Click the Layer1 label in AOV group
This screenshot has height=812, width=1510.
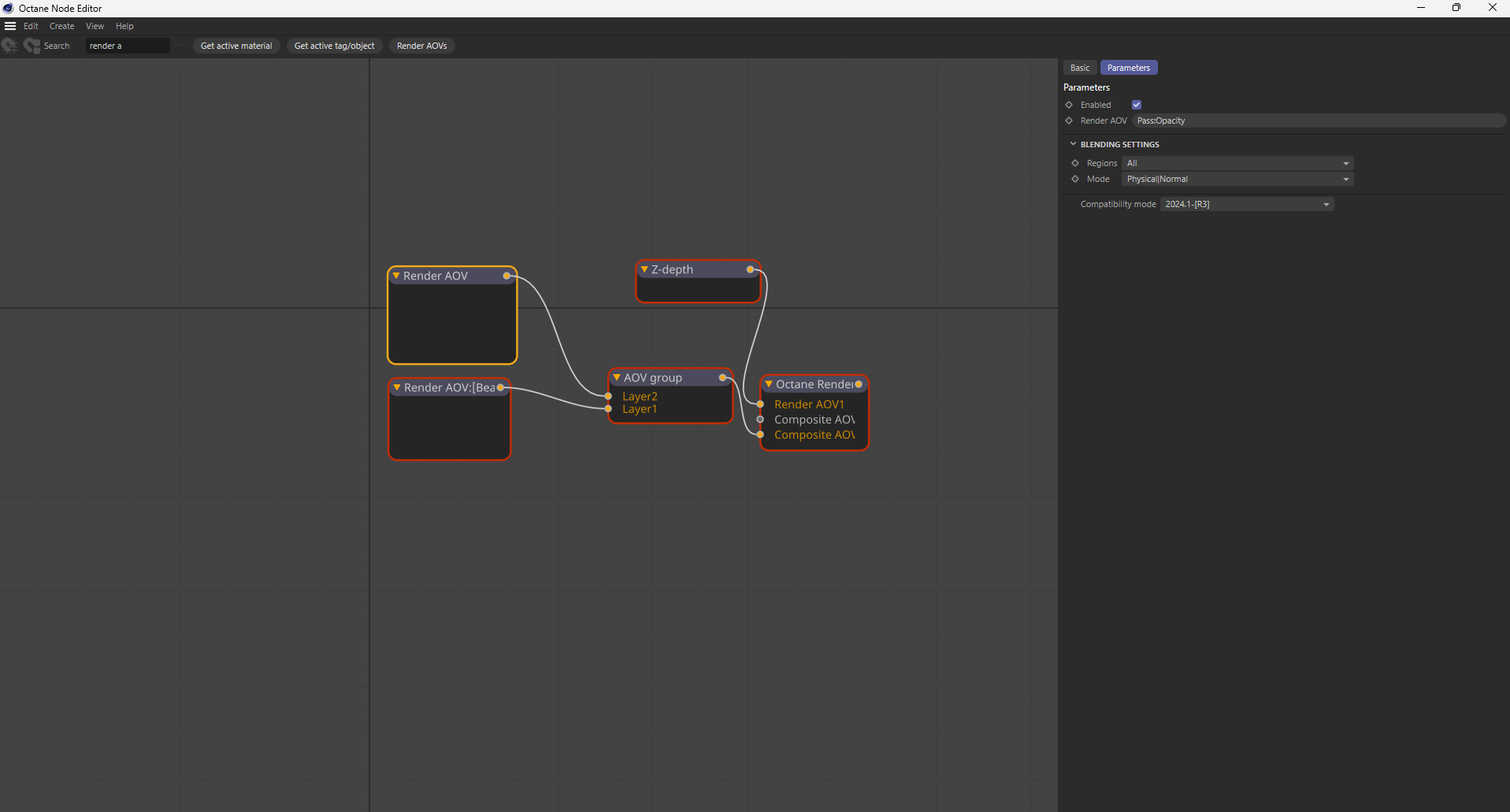tap(640, 409)
